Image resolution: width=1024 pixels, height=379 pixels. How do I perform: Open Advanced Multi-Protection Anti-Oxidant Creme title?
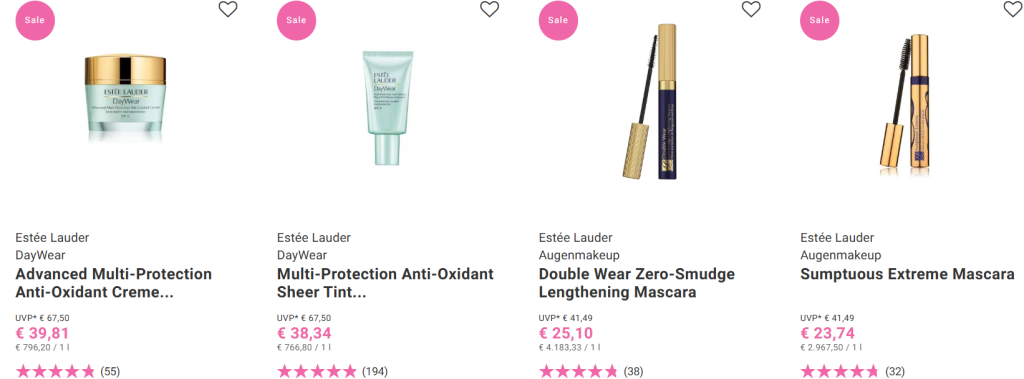pyautogui.click(x=114, y=283)
